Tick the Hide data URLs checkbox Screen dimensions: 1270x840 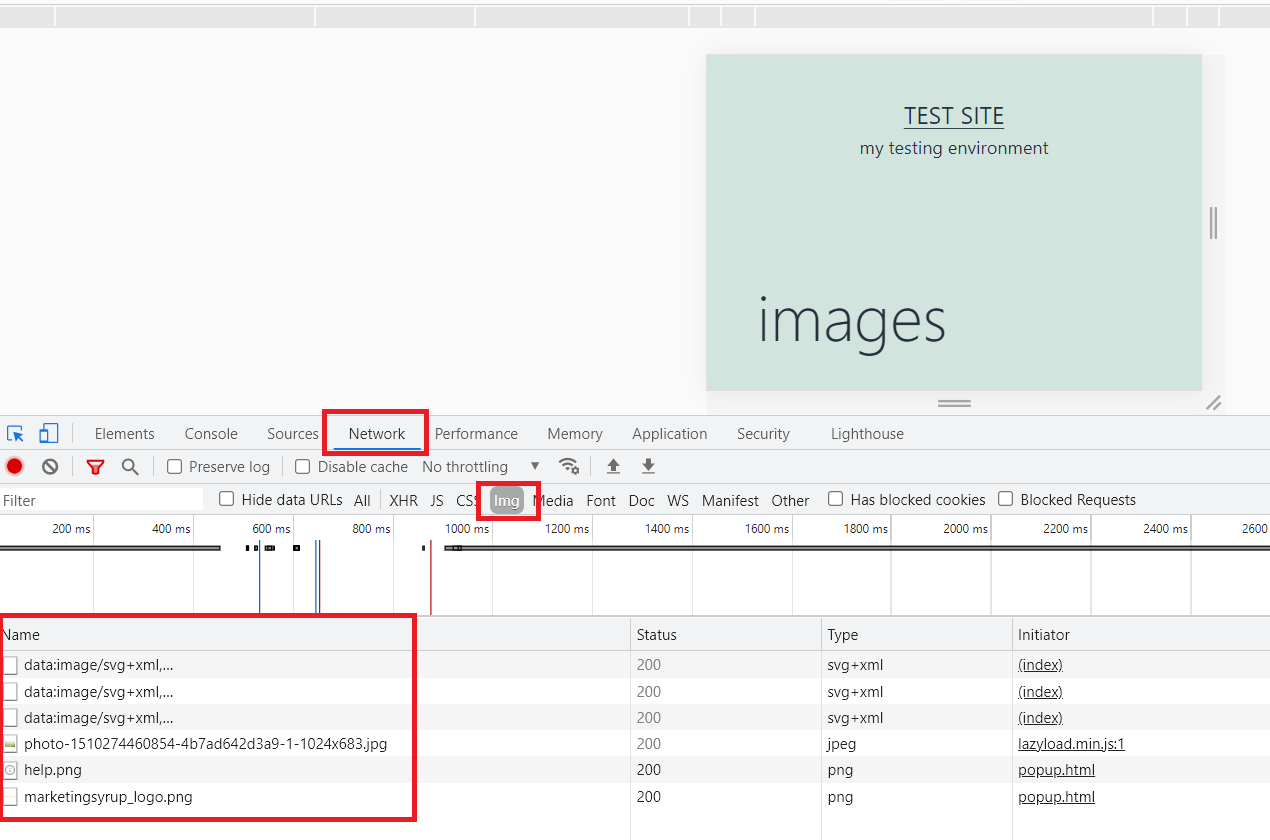pyautogui.click(x=227, y=499)
